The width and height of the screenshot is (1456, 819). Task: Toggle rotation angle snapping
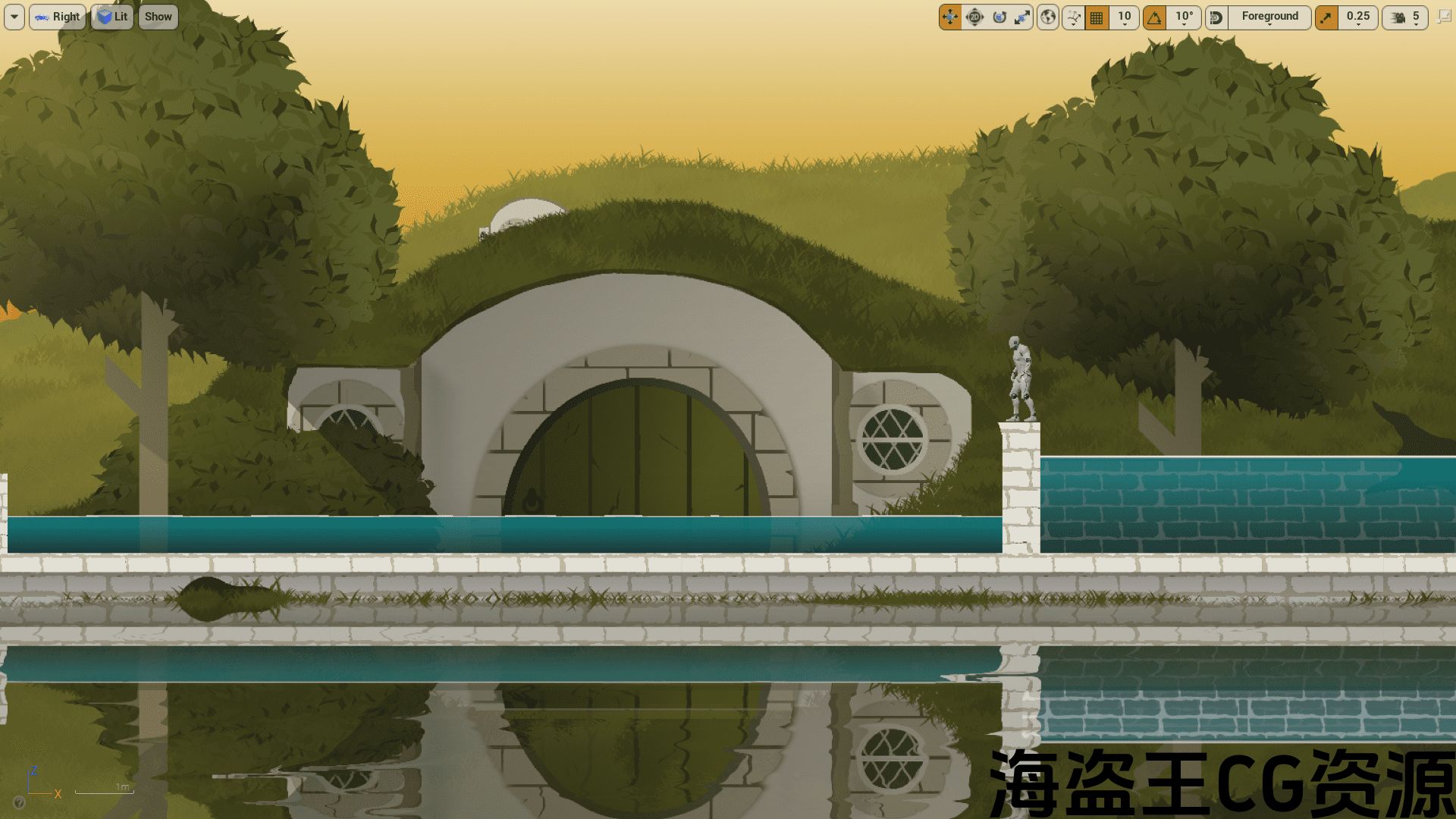click(1154, 17)
